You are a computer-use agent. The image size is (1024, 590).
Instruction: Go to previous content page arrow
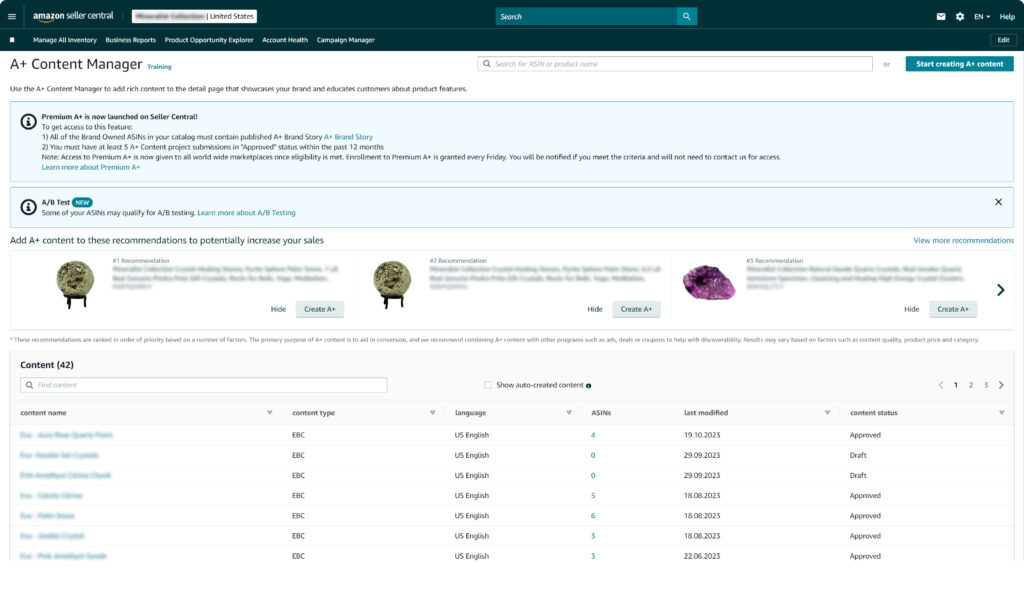coord(941,385)
